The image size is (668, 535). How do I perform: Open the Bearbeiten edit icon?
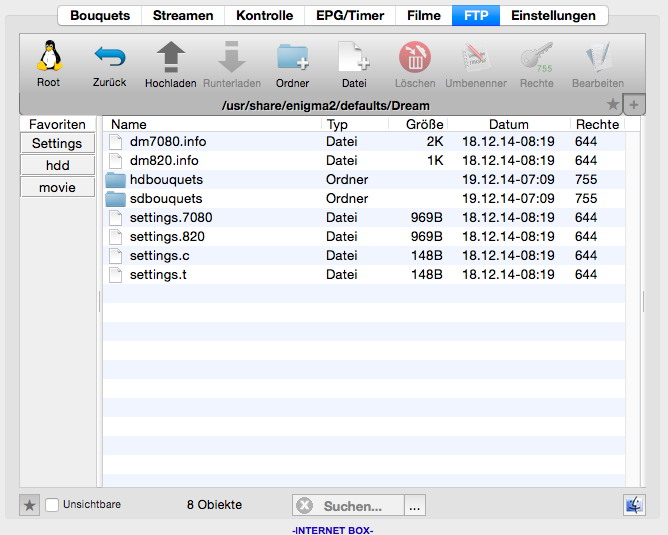[597, 57]
